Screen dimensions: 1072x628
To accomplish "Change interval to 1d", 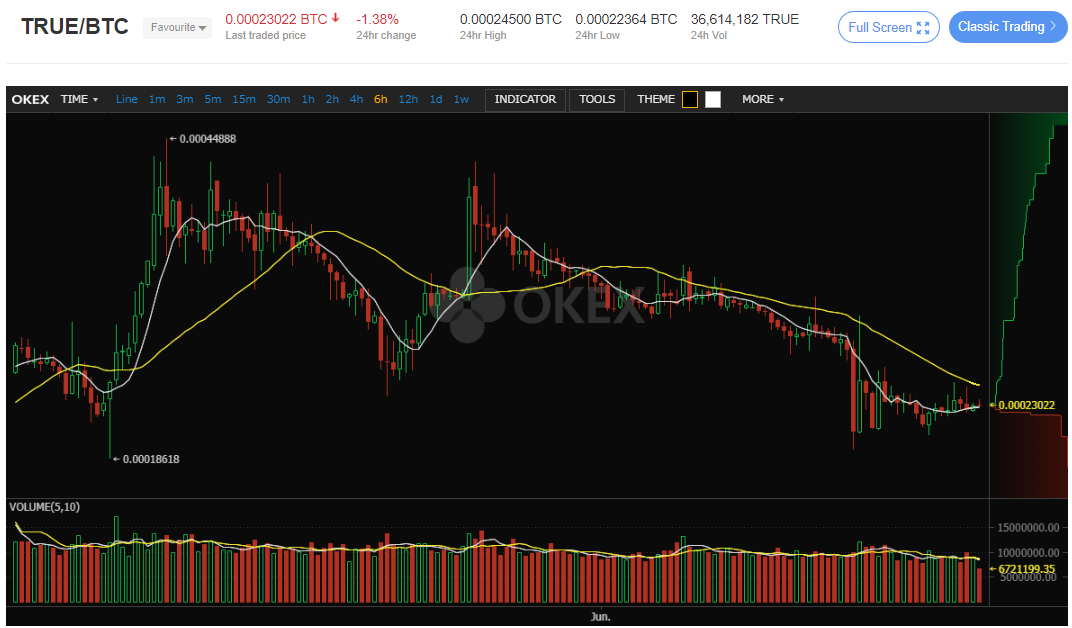I will [436, 99].
